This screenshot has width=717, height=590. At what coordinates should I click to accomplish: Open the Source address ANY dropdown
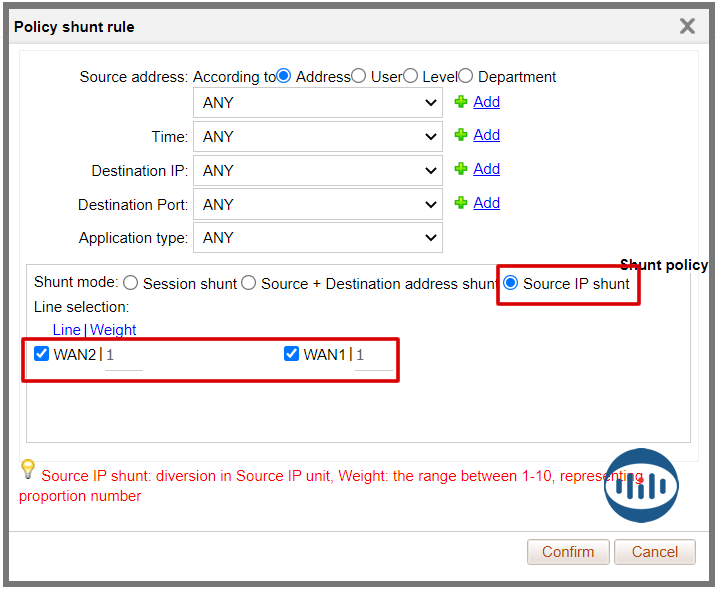pyautogui.click(x=318, y=102)
